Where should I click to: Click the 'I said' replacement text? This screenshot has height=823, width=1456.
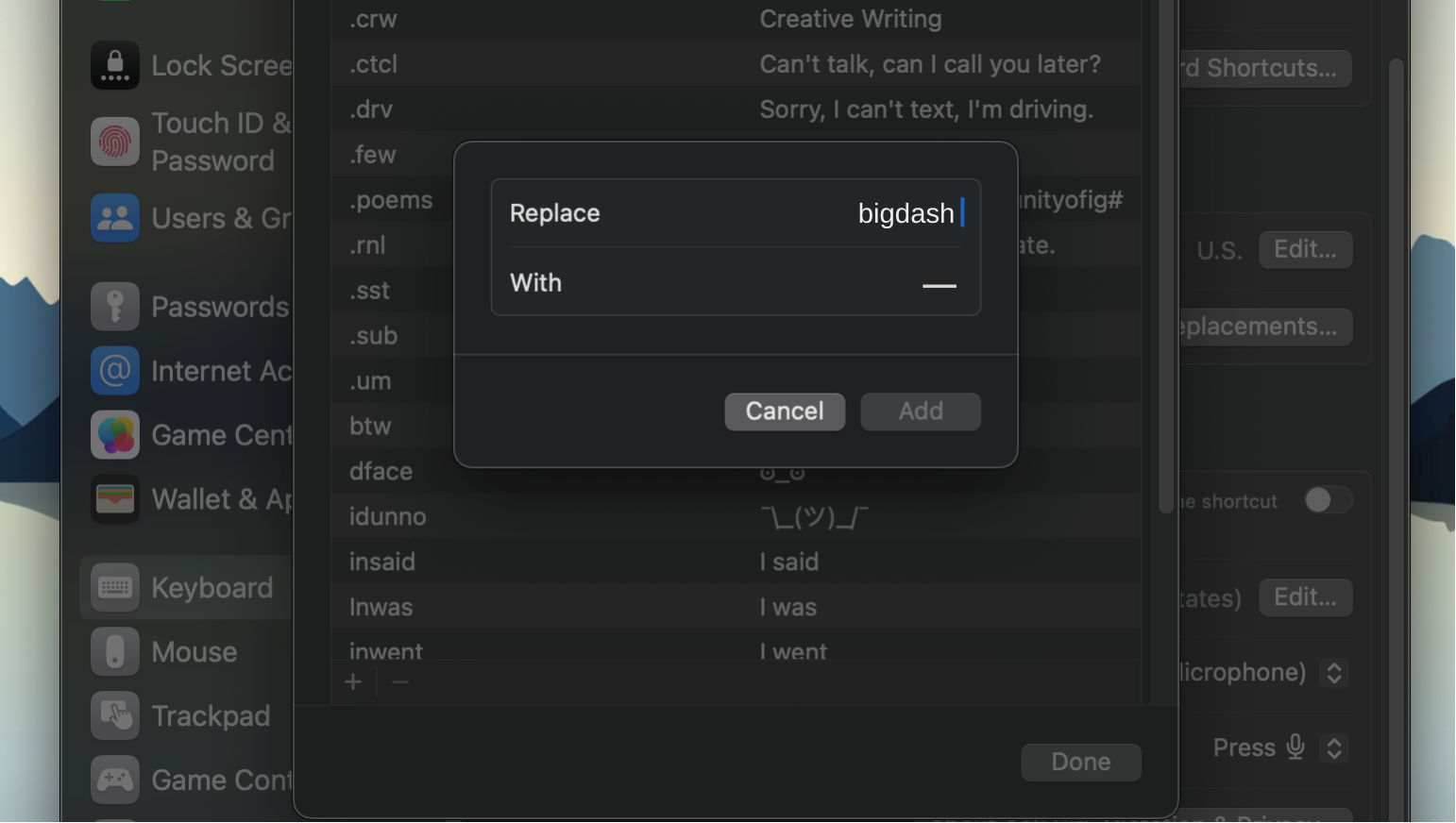click(x=789, y=563)
